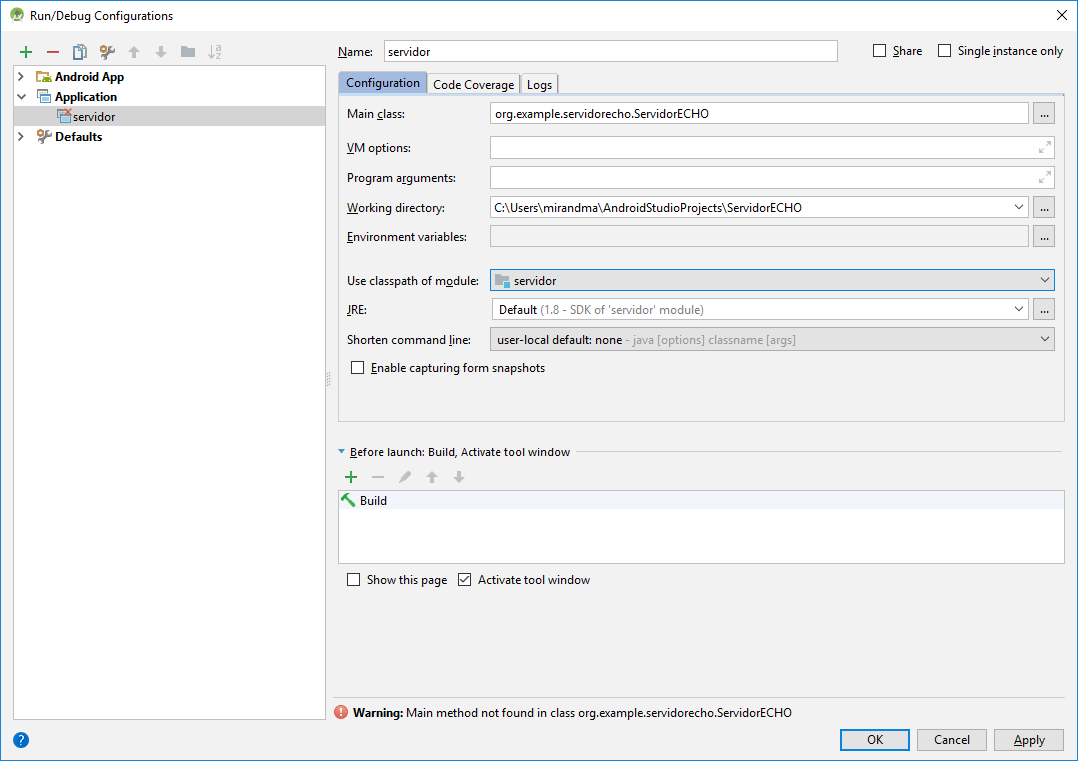Expand the Android App tree node
The height and width of the screenshot is (761, 1078).
(21, 77)
